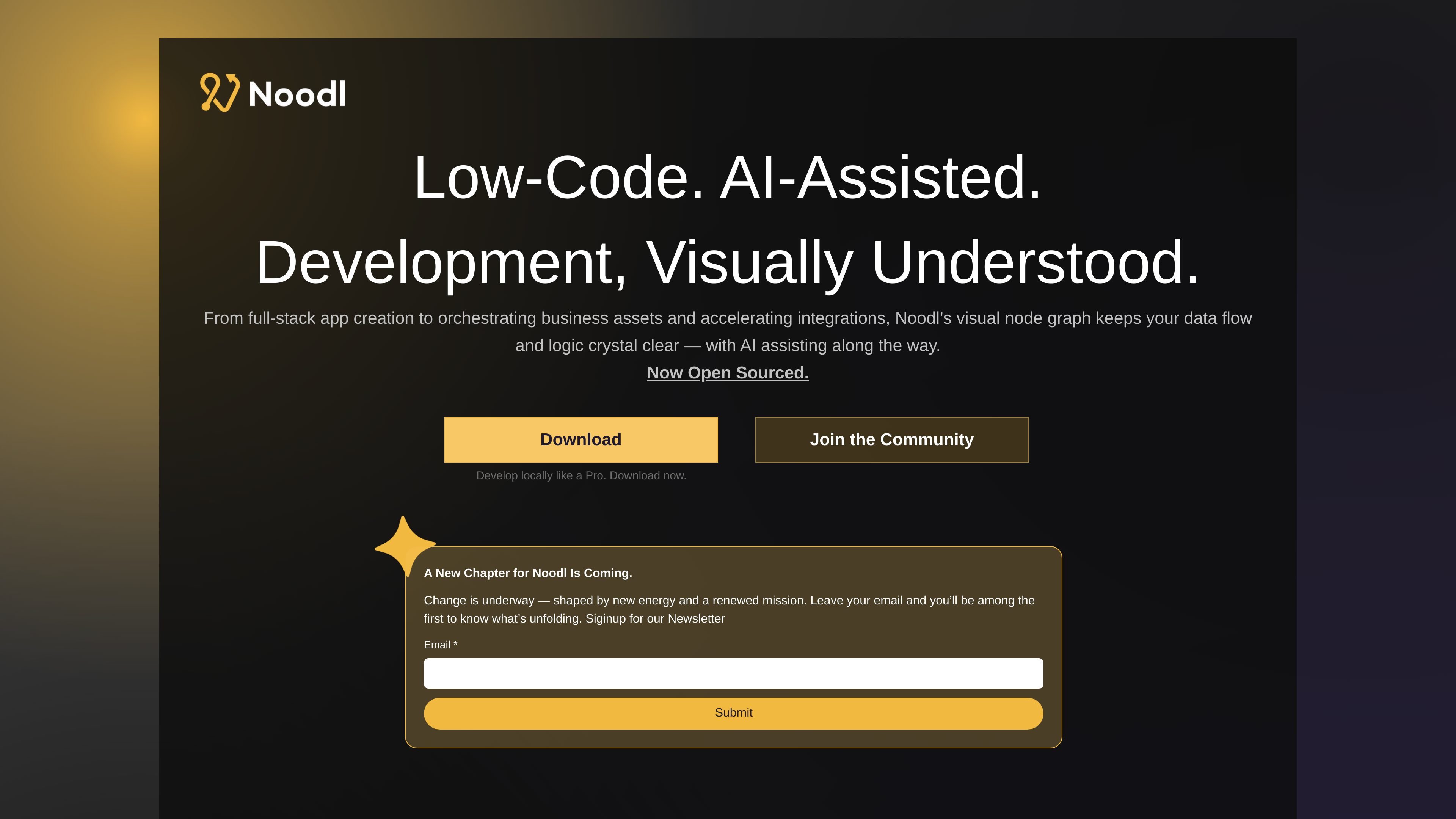This screenshot has width=1456, height=819.
Task: Focus the Email input field
Action: [733, 673]
